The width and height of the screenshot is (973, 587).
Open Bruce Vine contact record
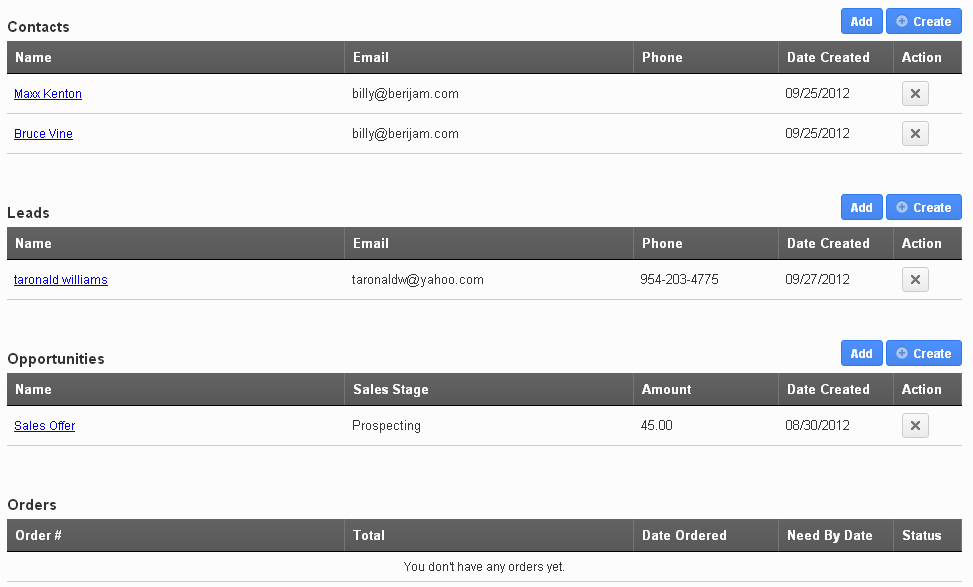[x=43, y=134]
